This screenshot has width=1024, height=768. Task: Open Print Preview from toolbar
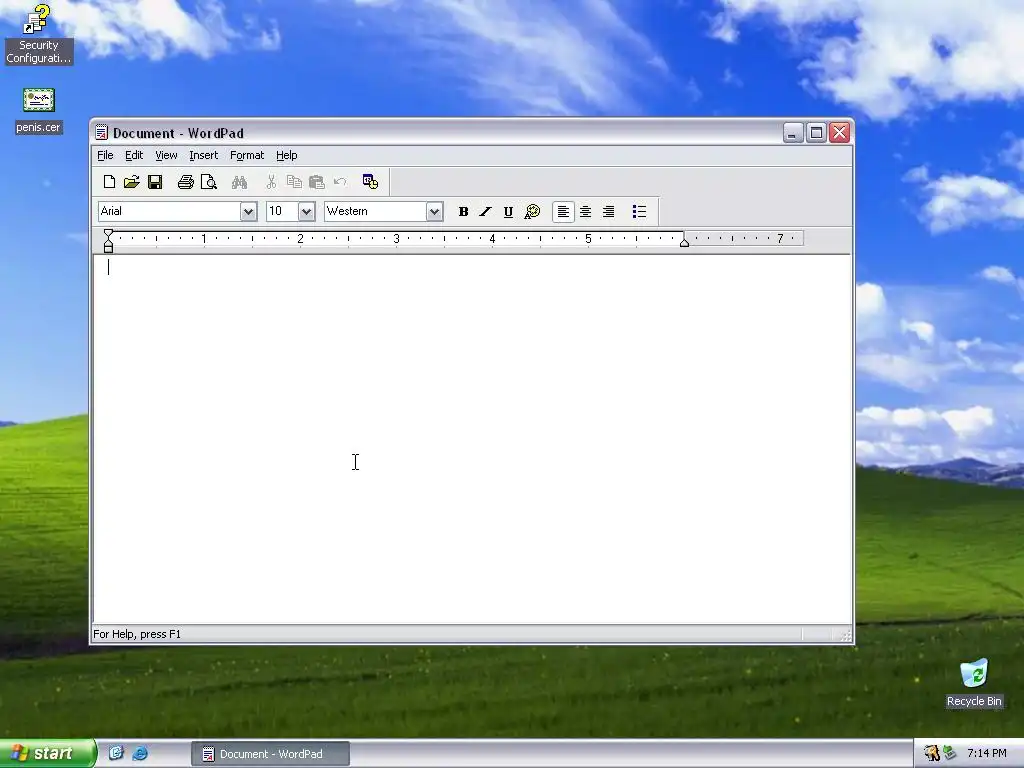pos(208,182)
